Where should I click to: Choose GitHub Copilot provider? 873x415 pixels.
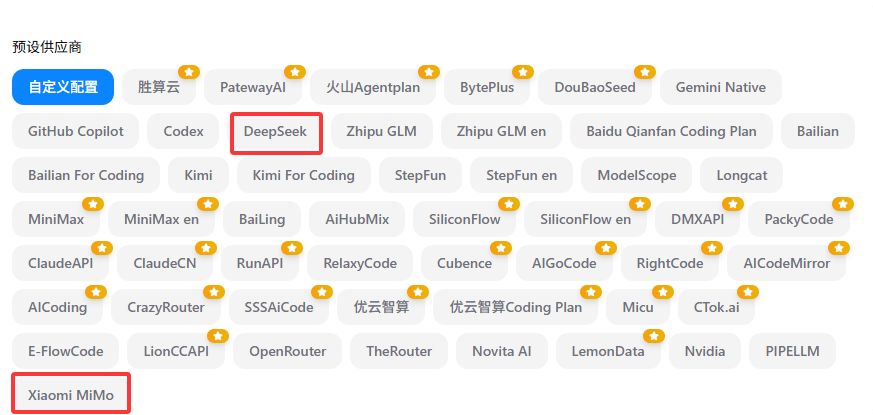[76, 131]
